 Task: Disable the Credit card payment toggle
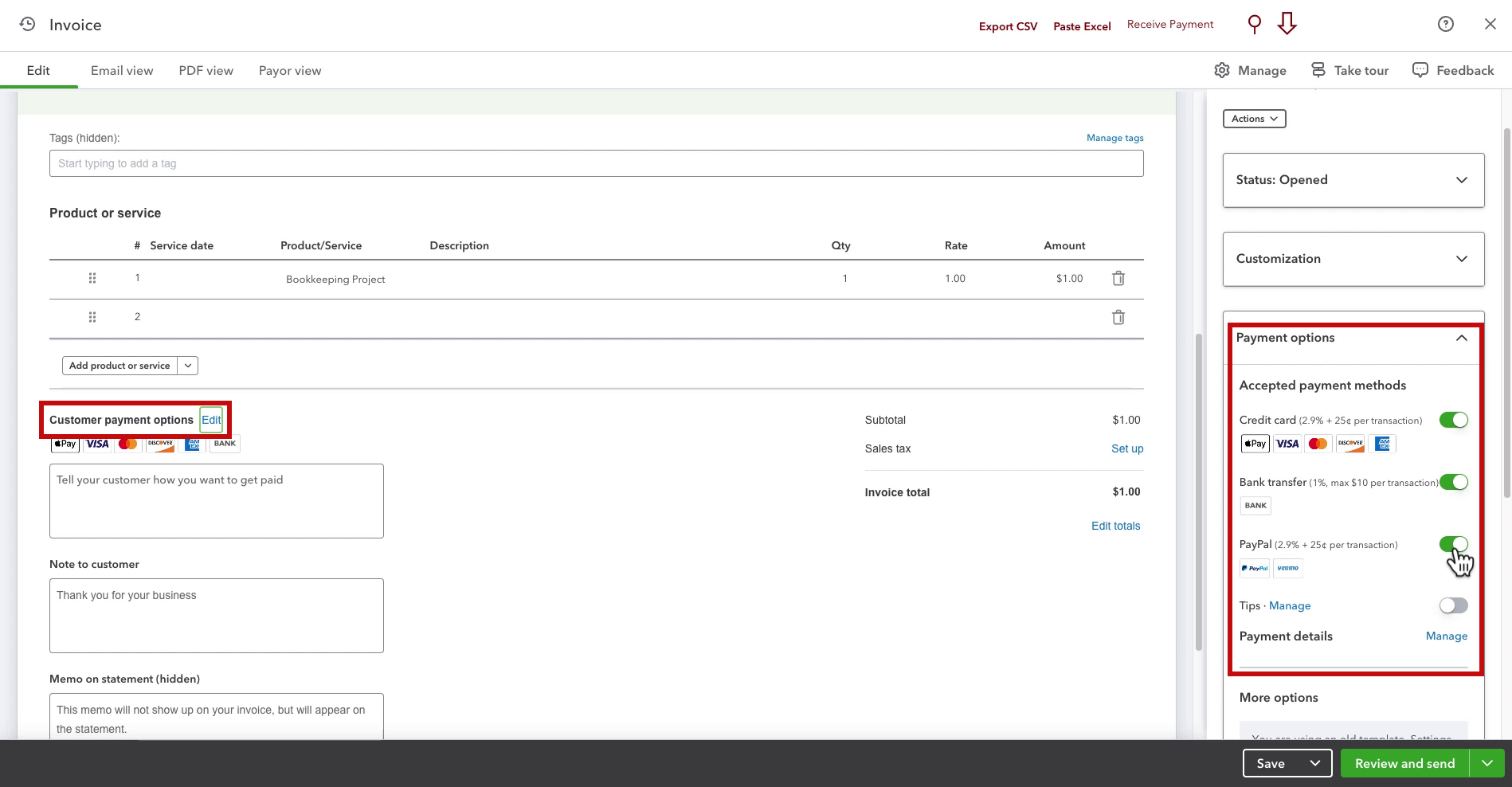tap(1453, 420)
